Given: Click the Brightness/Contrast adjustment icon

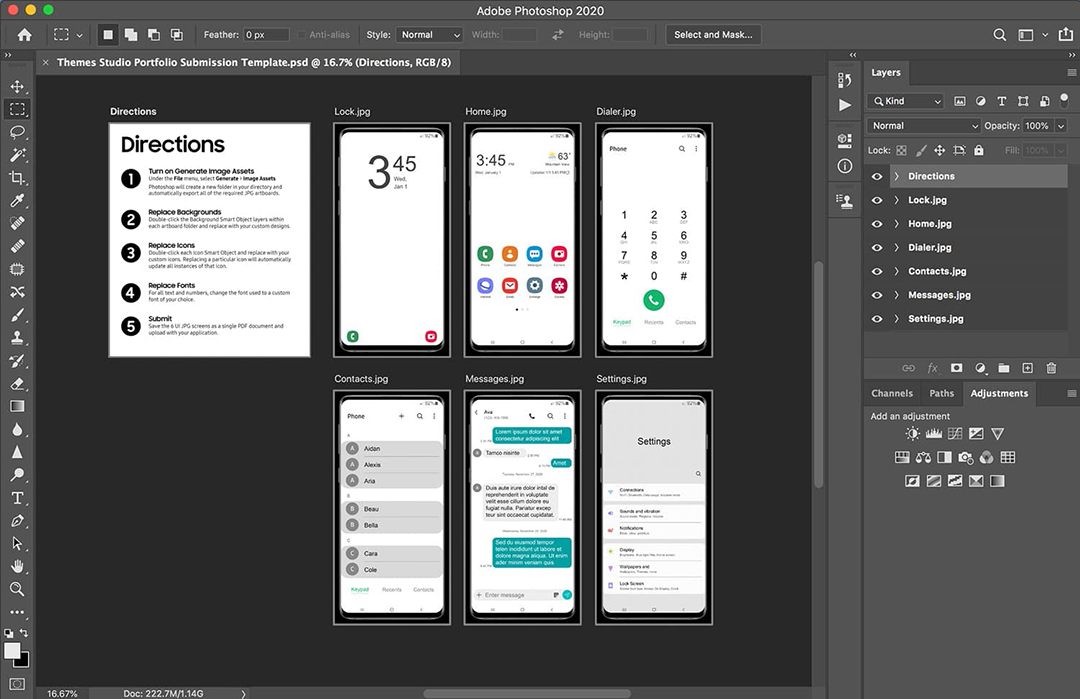Looking at the screenshot, I should 912,434.
